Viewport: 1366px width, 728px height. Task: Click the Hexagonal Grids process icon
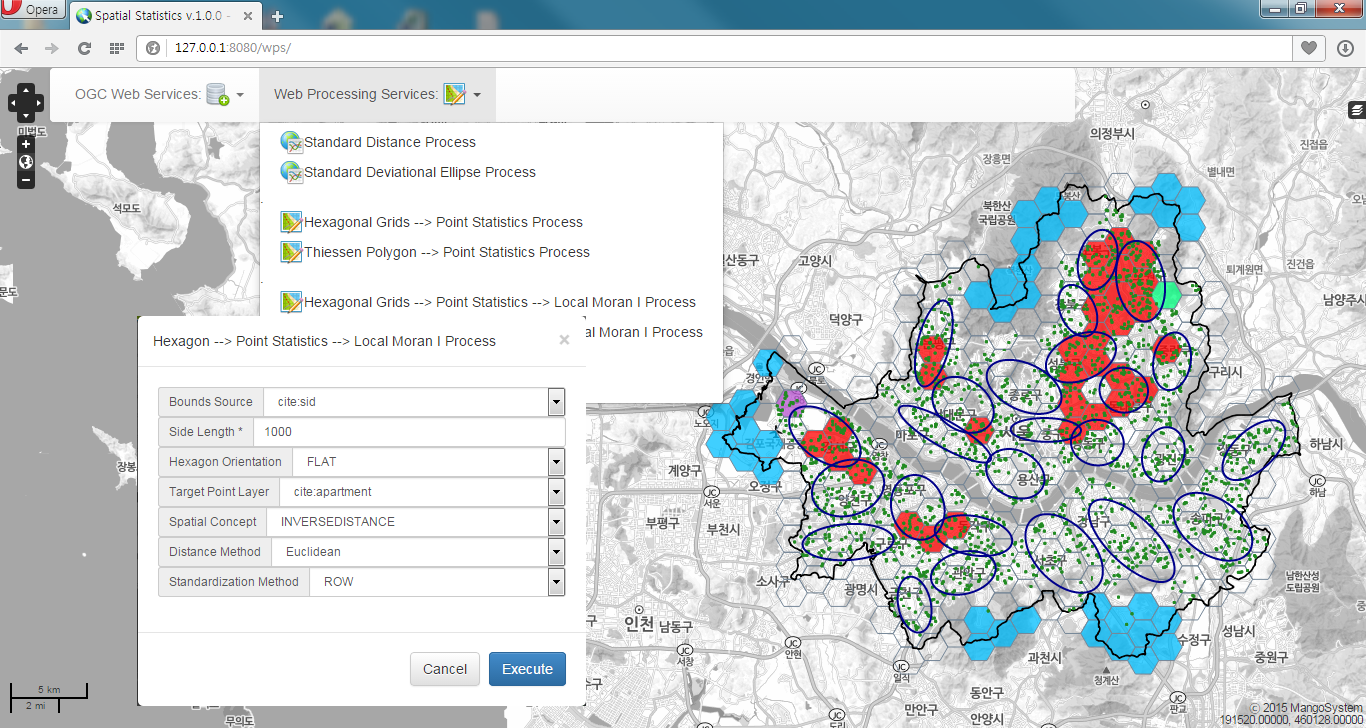pyautogui.click(x=291, y=221)
